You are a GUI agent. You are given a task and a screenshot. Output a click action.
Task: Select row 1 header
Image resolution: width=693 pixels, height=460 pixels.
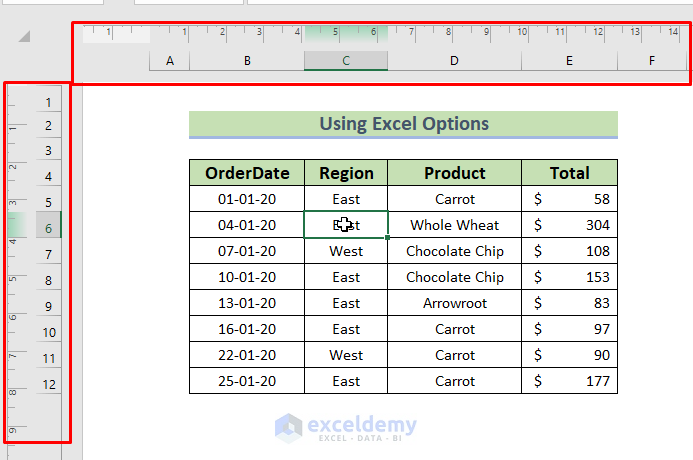coord(48,101)
